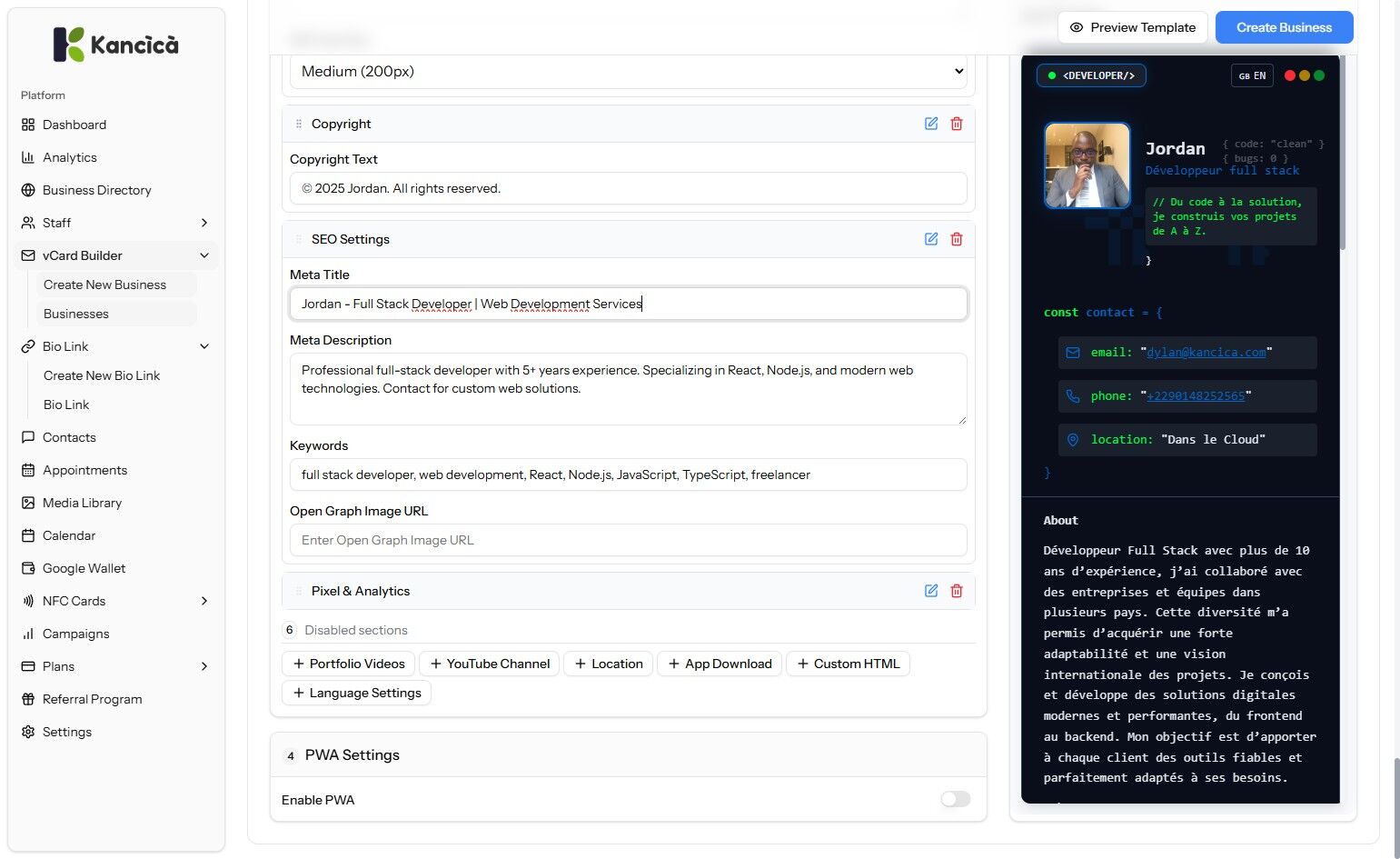This screenshot has width=1400, height=859.
Task: Add the Custom HTML section
Action: [848, 664]
